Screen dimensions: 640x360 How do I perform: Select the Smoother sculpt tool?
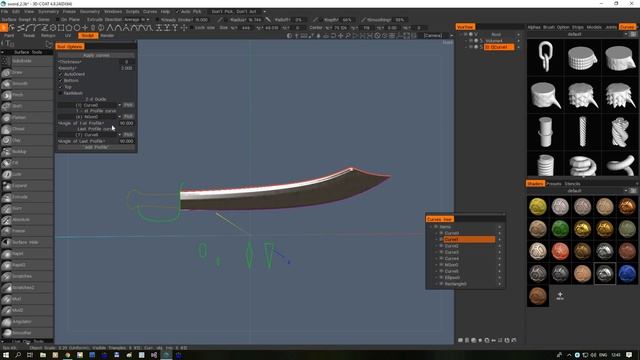(27, 333)
